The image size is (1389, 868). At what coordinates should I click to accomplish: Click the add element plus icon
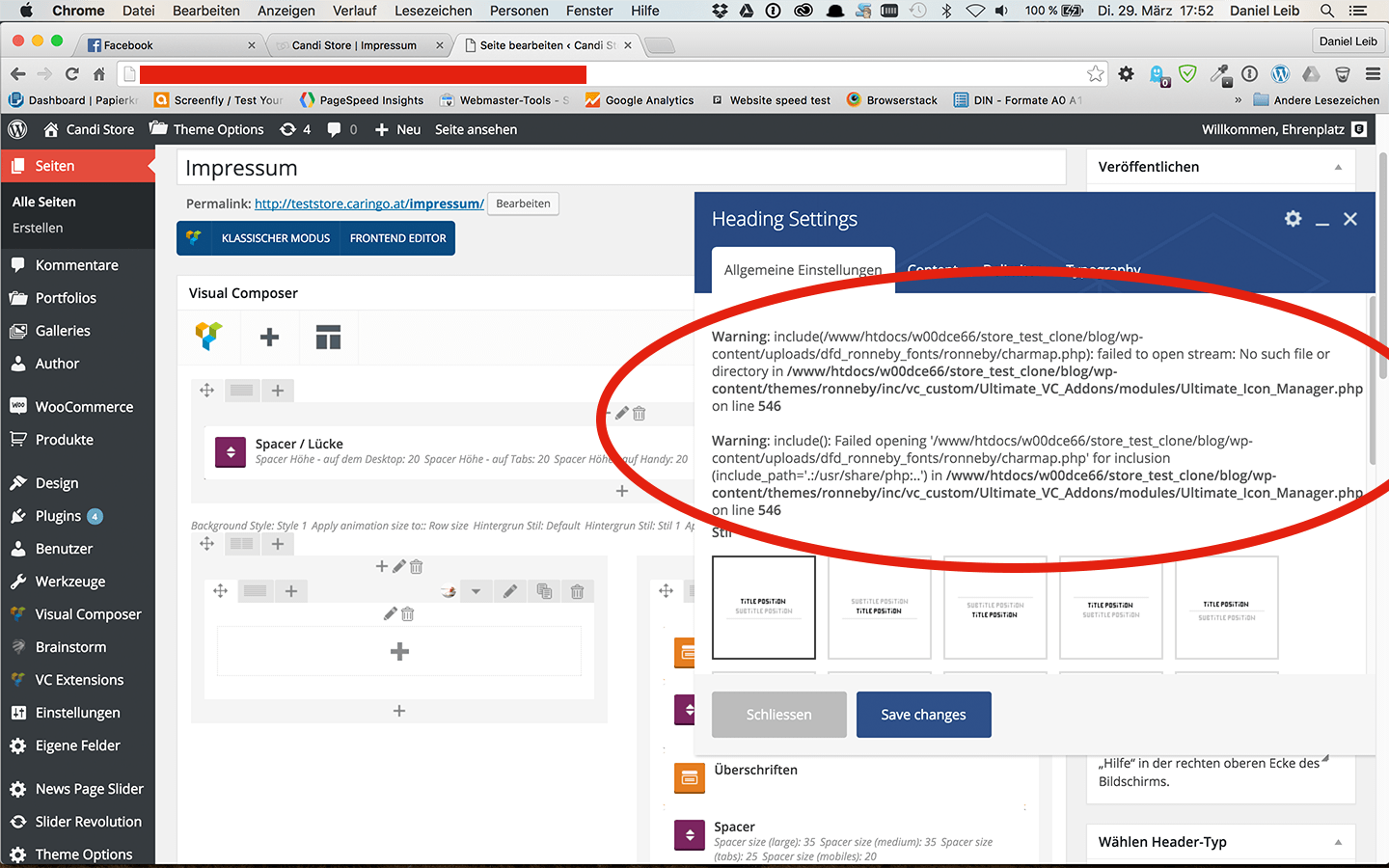pos(270,337)
